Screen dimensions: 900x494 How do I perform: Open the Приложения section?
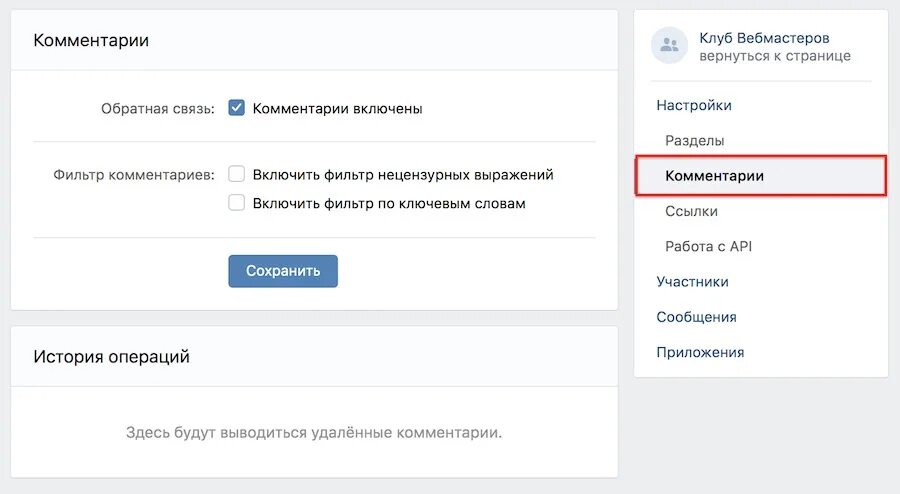click(x=700, y=352)
